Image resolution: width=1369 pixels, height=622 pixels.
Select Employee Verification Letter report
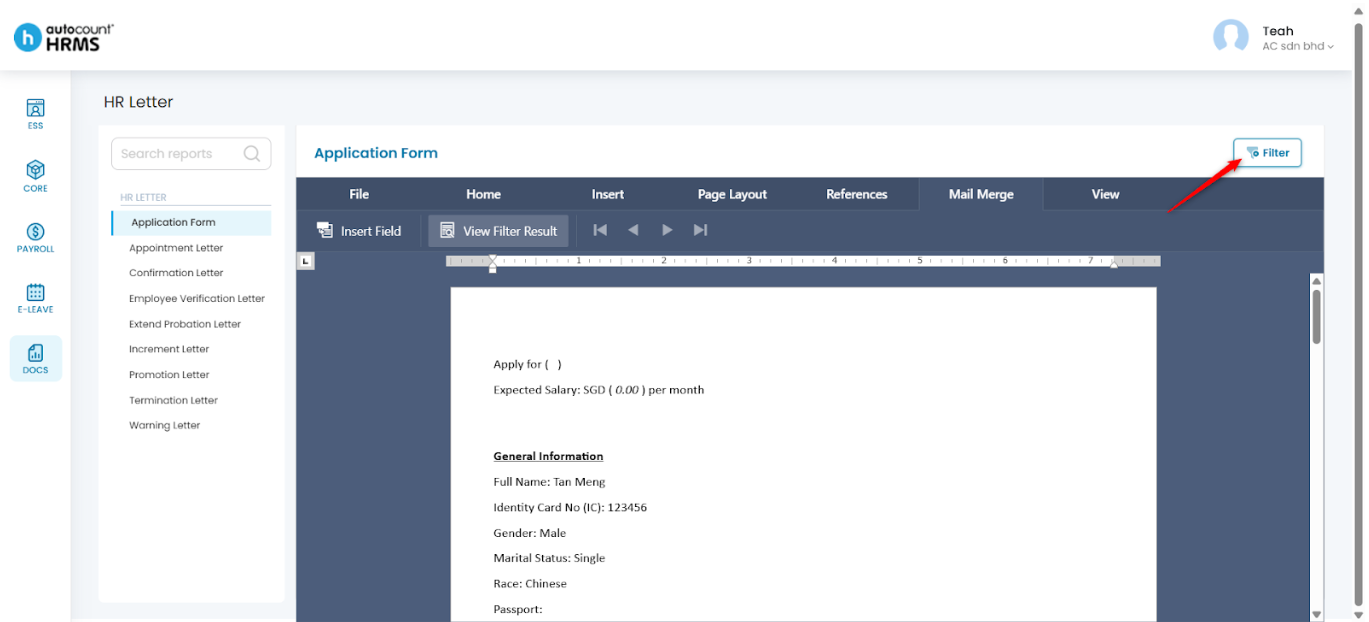point(197,298)
